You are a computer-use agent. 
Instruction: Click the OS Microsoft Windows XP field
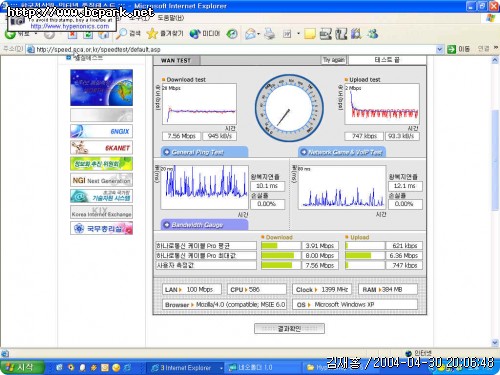tap(355, 305)
